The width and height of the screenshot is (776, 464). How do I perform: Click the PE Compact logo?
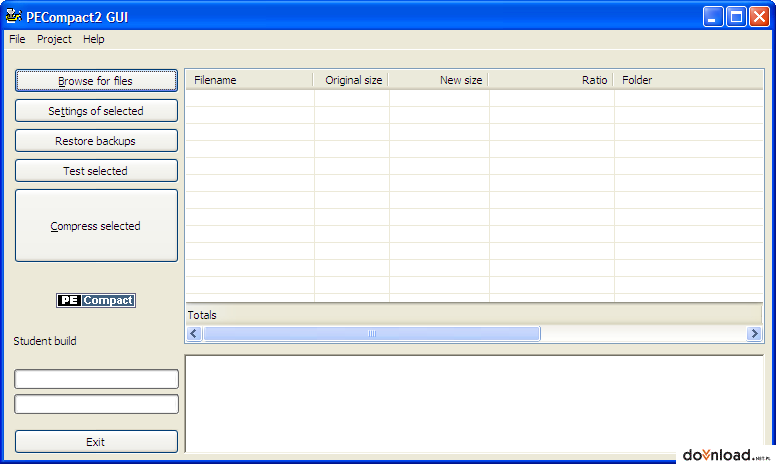pyautogui.click(x=96, y=300)
